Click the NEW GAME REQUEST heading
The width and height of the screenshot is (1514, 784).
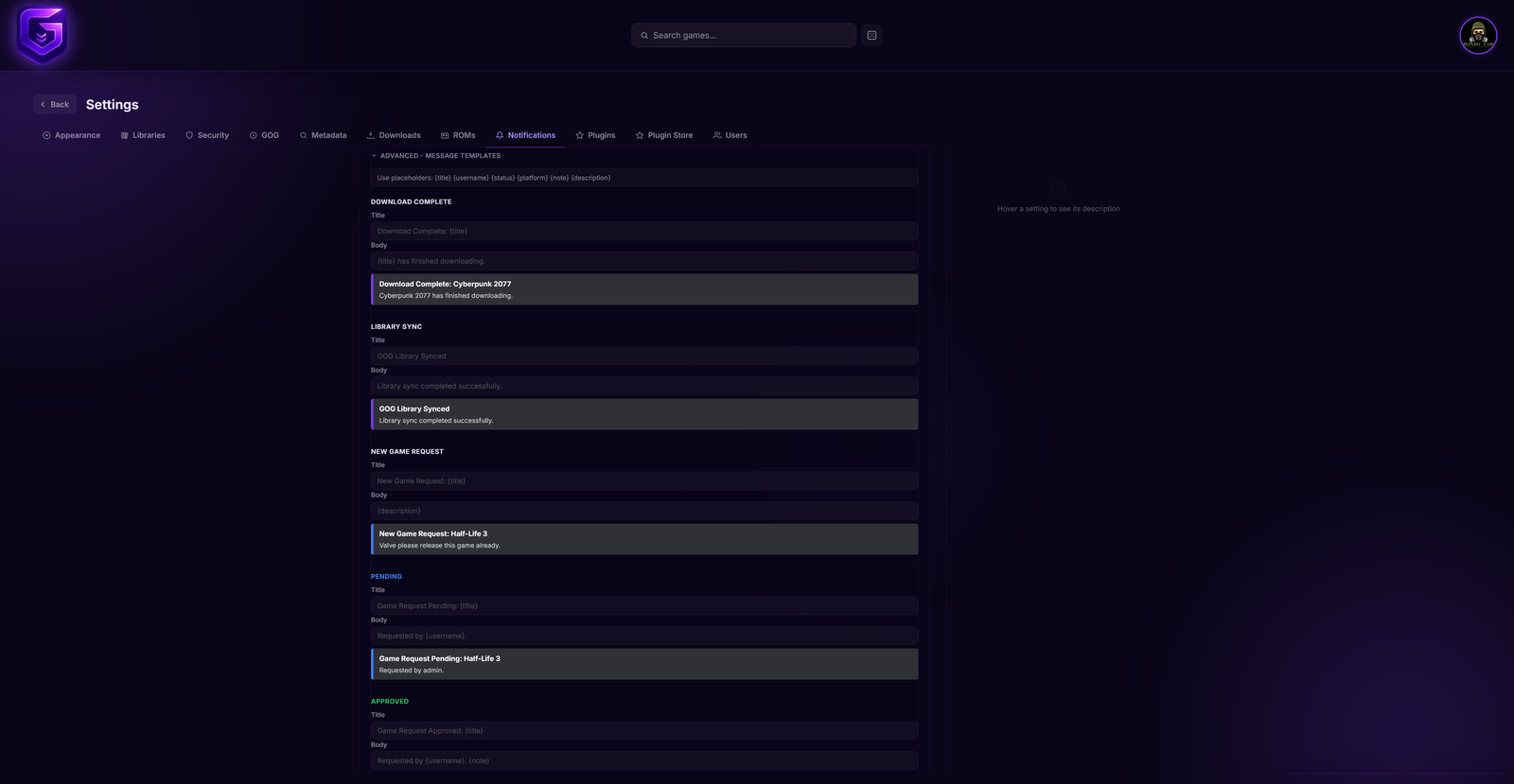[x=407, y=451]
